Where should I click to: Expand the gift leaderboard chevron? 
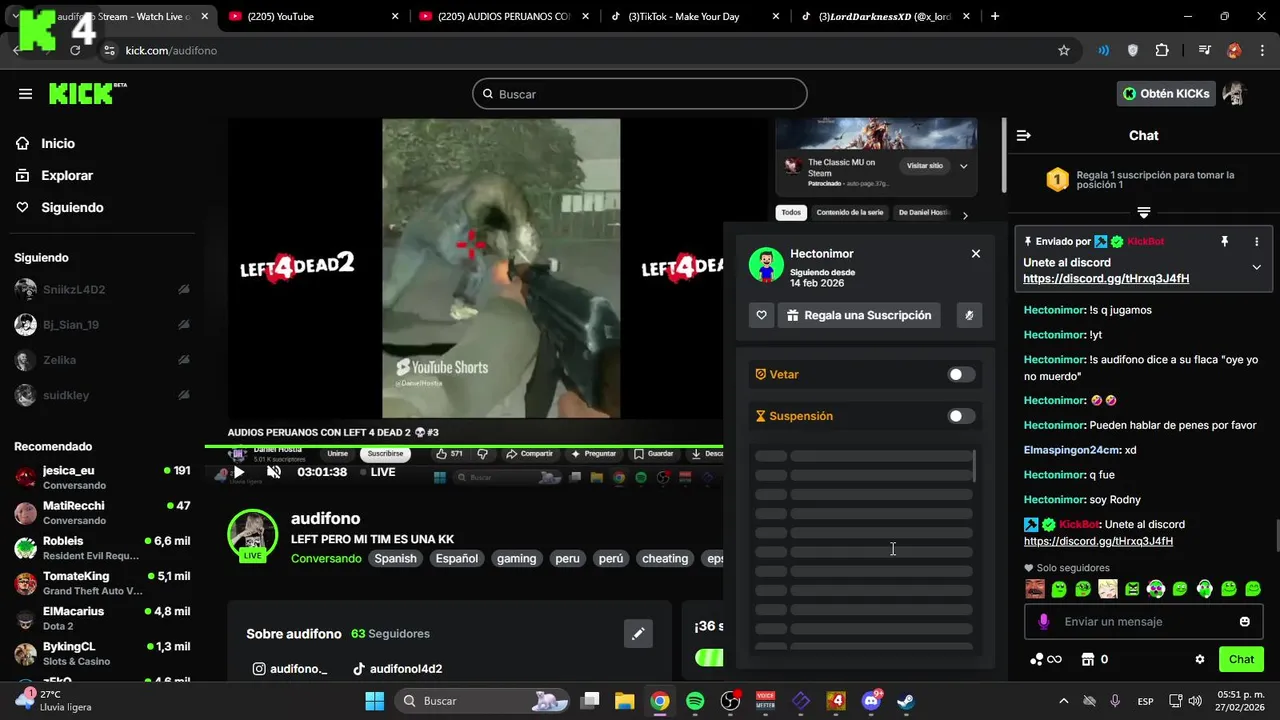coord(1144,213)
